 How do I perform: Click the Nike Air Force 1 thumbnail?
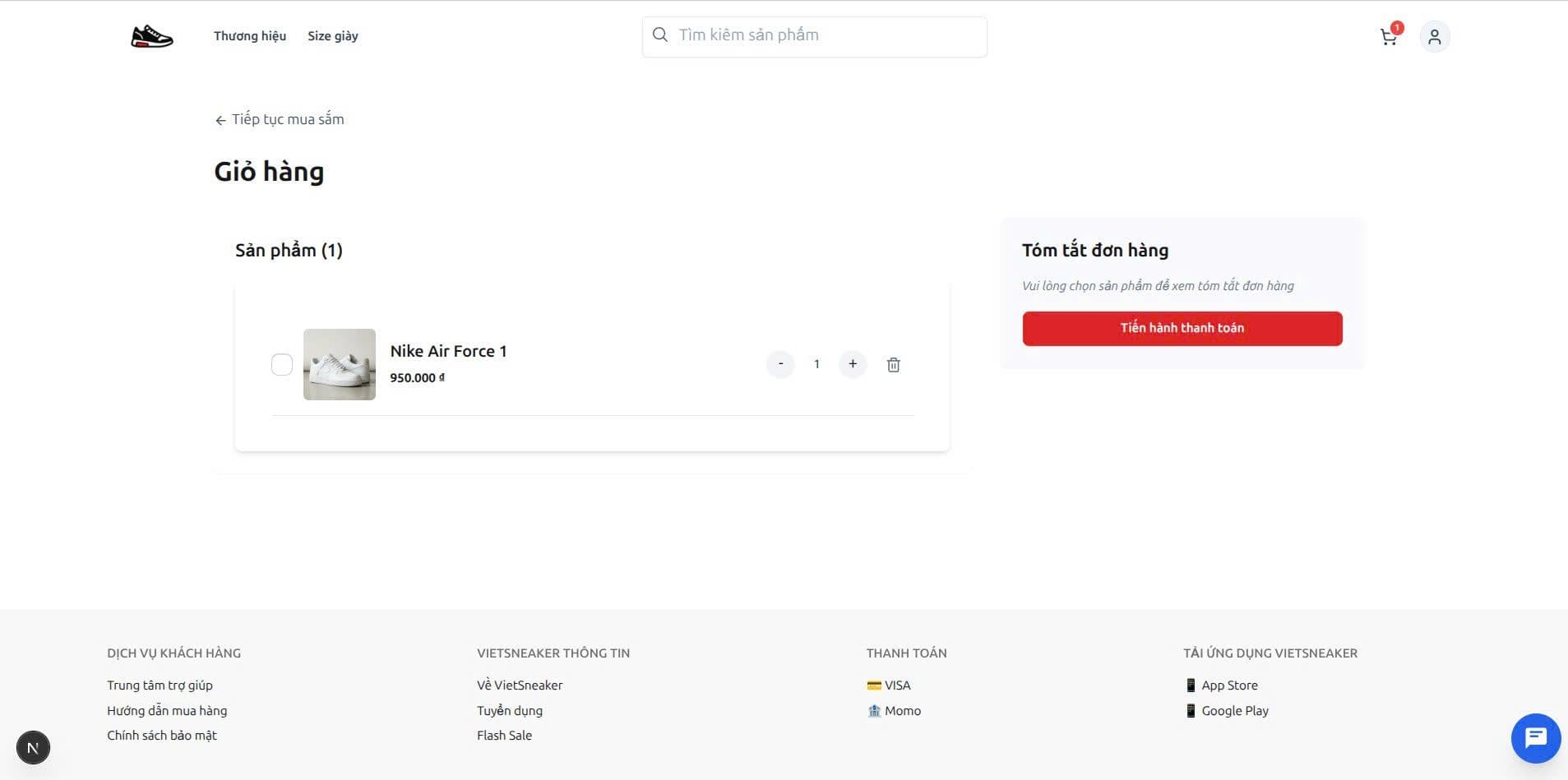pyautogui.click(x=340, y=365)
